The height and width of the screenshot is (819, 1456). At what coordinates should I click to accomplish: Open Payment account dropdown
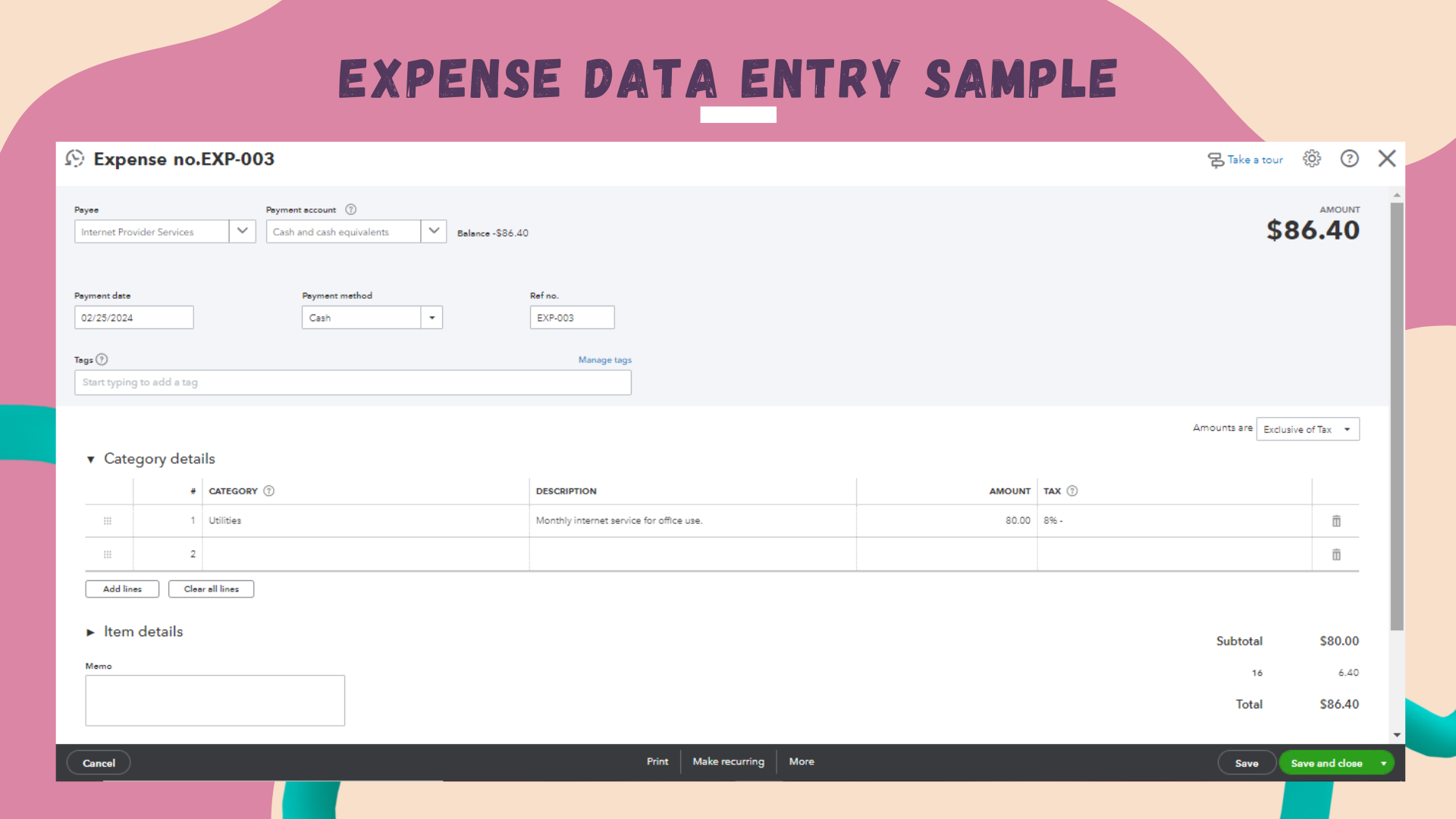click(x=434, y=231)
